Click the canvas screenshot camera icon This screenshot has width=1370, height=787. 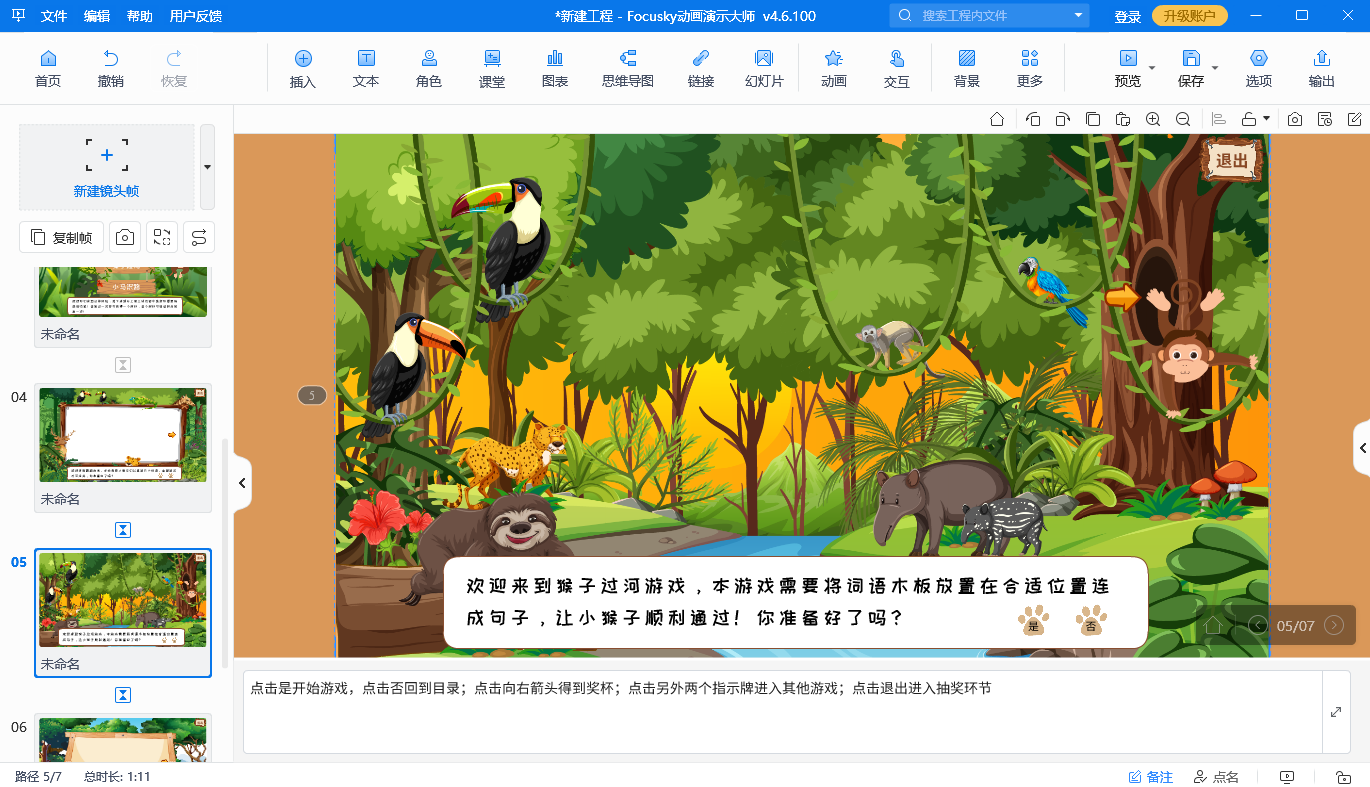1295,119
